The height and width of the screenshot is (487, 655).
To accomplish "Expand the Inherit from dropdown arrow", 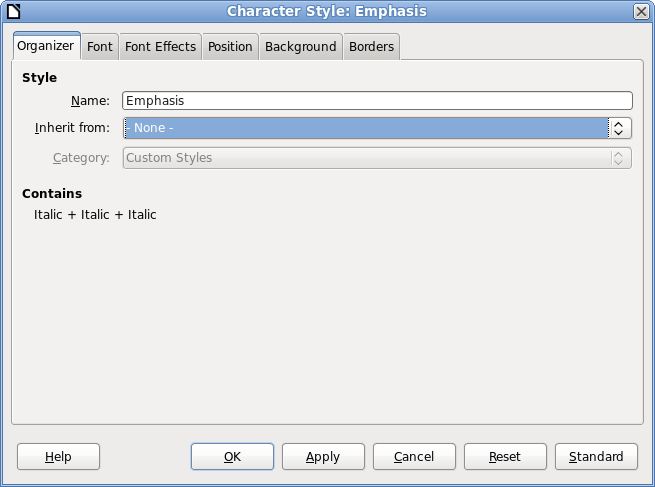I will pos(619,128).
